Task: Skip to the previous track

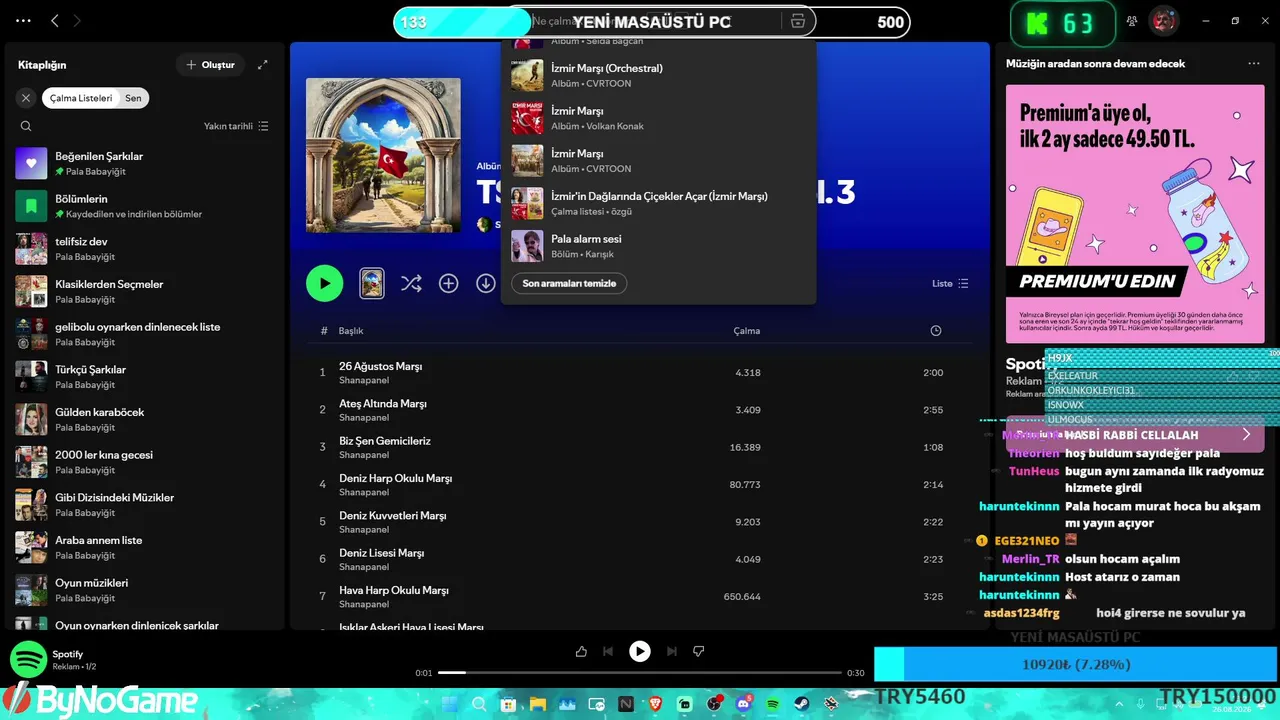Action: (x=608, y=652)
